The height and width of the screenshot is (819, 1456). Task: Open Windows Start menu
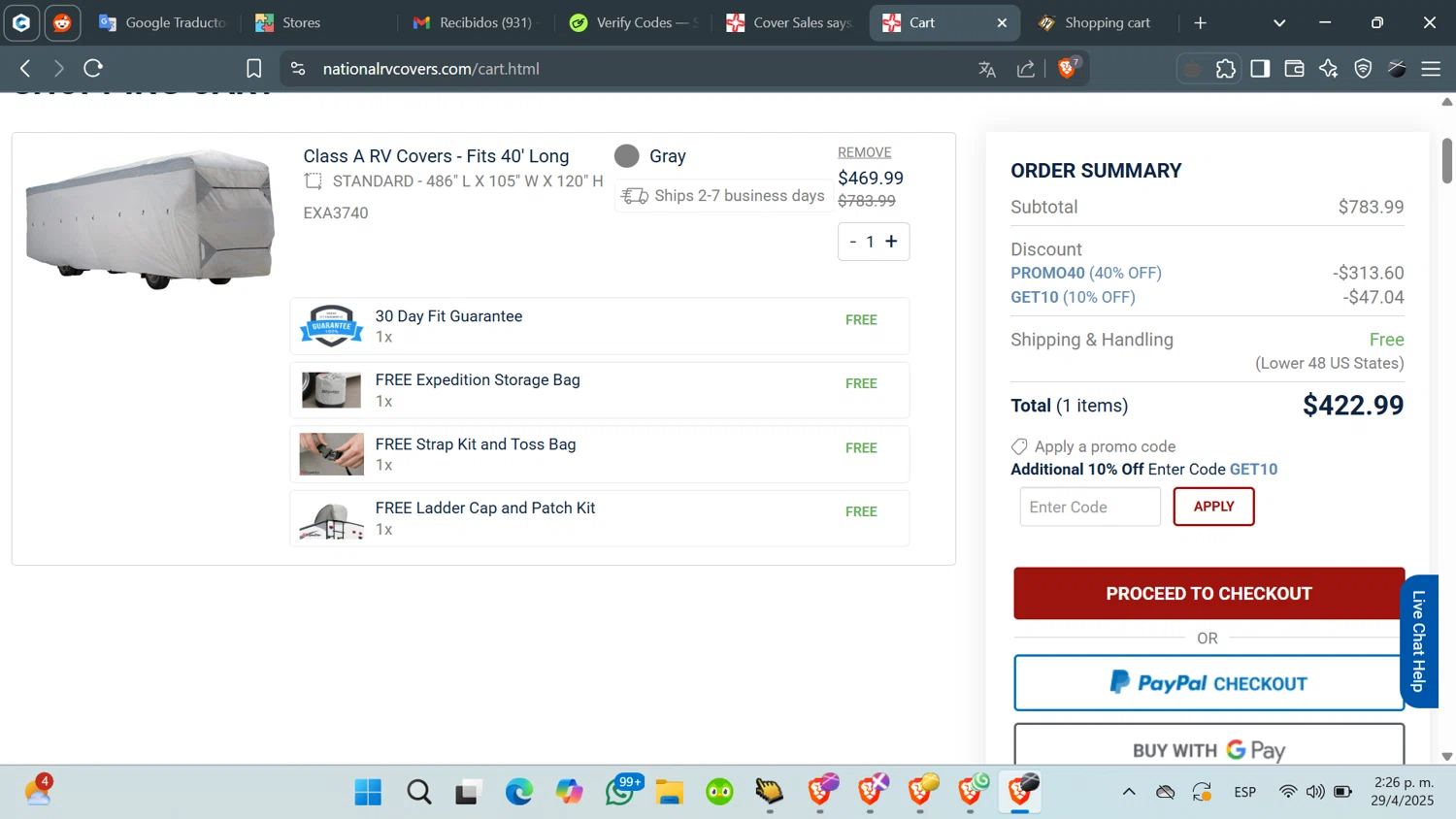(368, 793)
